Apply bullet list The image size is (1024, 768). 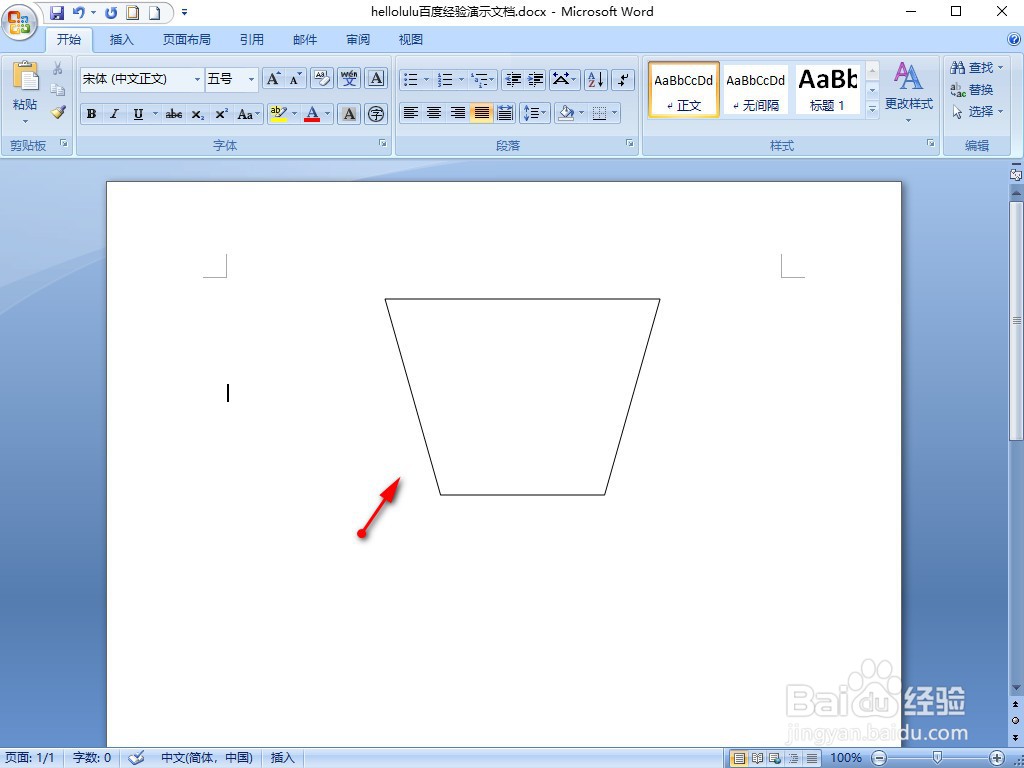coord(411,80)
